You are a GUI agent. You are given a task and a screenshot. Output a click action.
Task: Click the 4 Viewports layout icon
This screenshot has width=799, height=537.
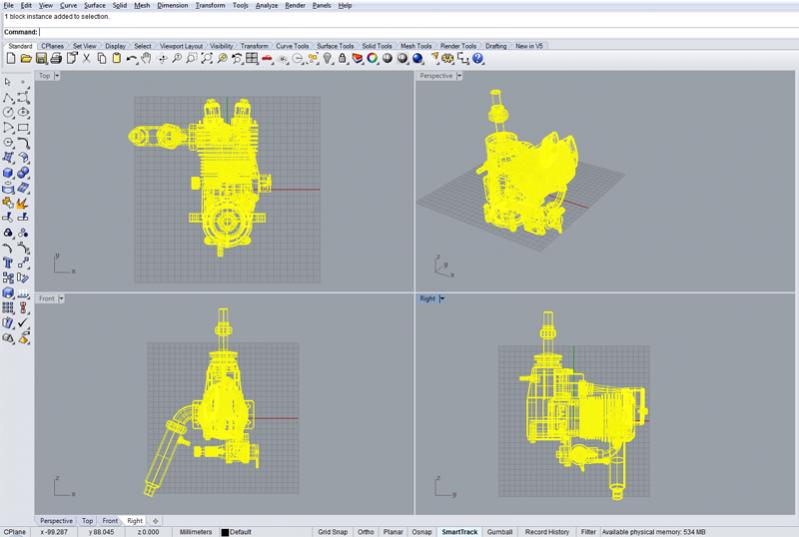coord(252,59)
